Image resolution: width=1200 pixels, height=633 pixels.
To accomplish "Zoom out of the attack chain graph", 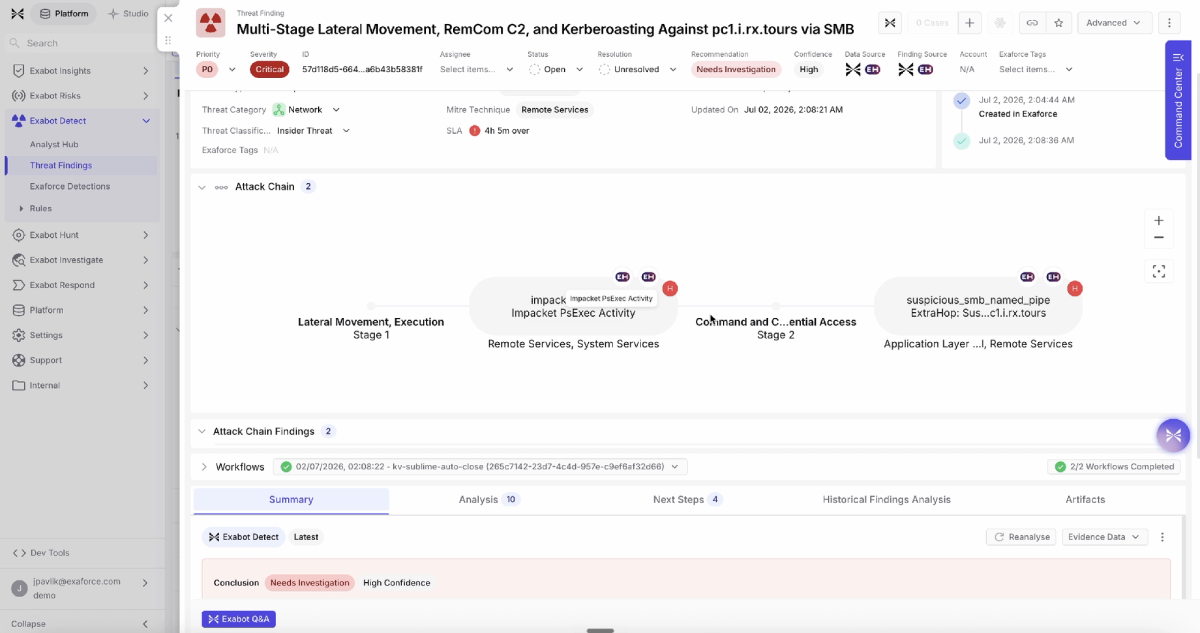I will coord(1158,238).
